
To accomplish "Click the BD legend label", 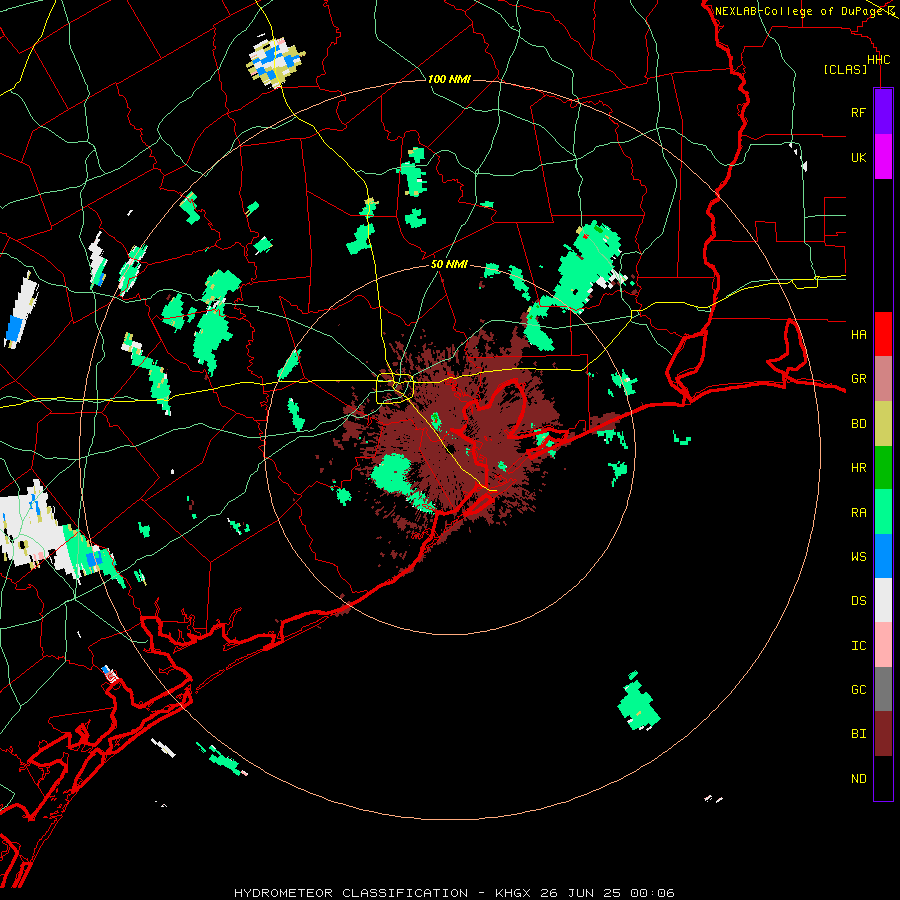I will coord(858,424).
